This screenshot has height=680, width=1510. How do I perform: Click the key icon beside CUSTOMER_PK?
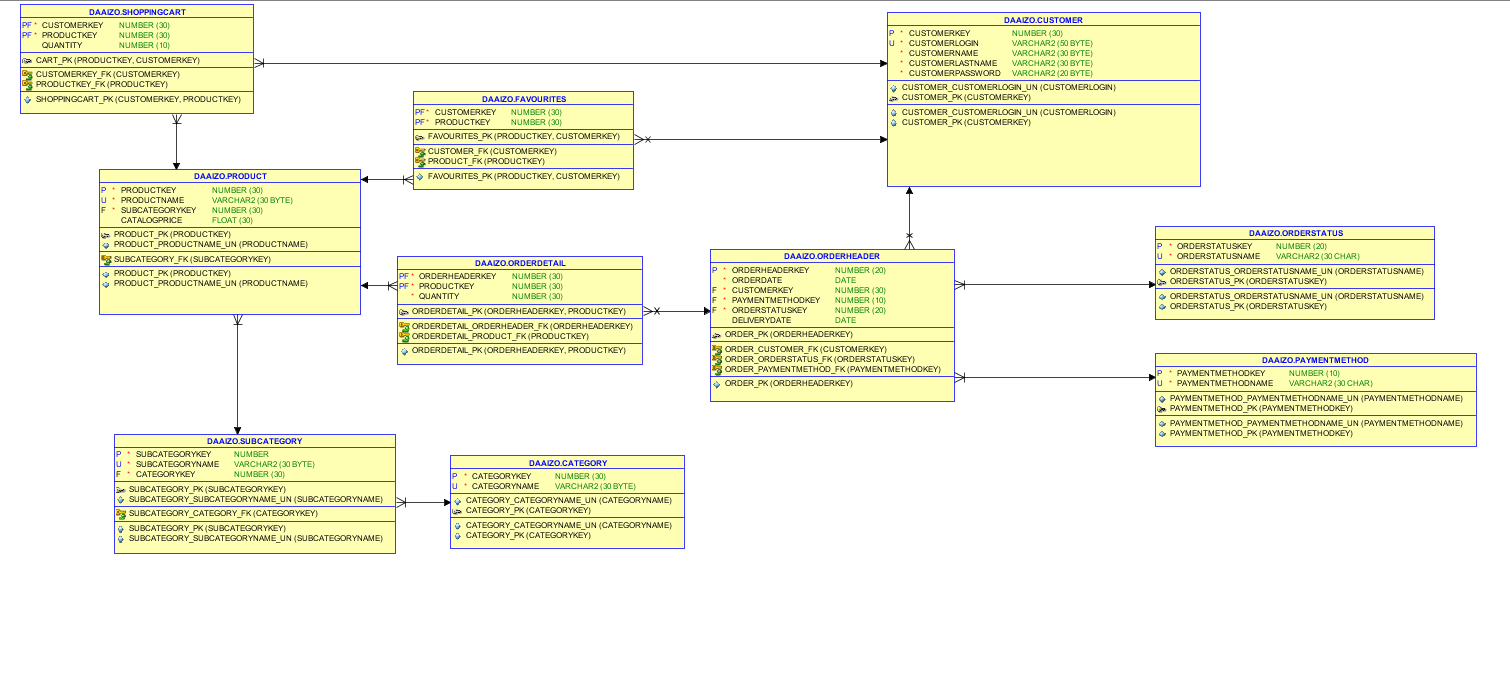point(894,98)
